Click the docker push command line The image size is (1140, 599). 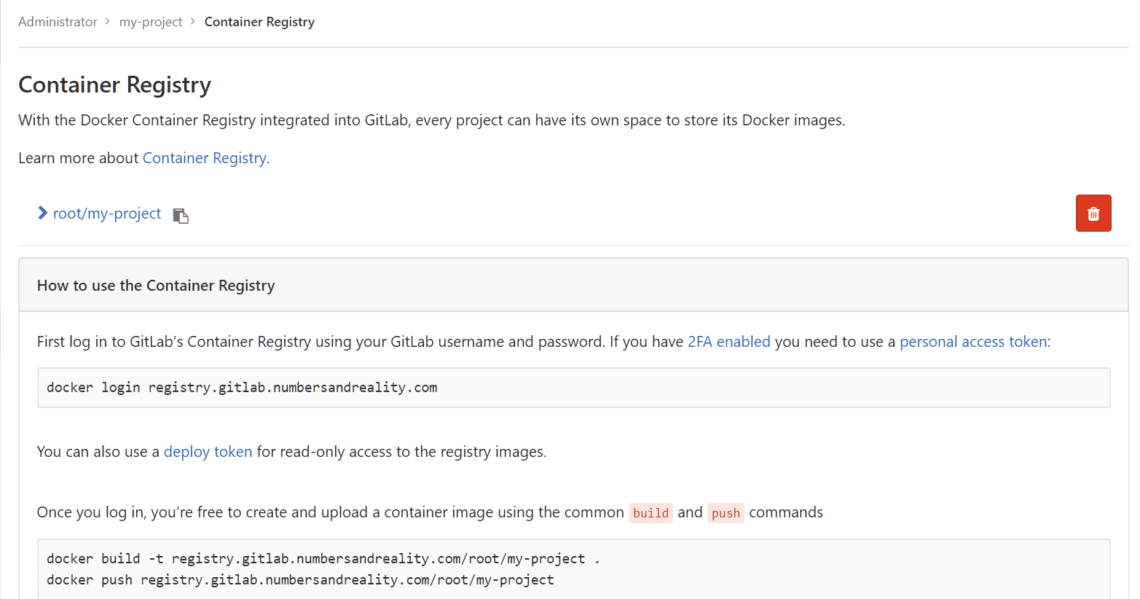click(x=300, y=580)
